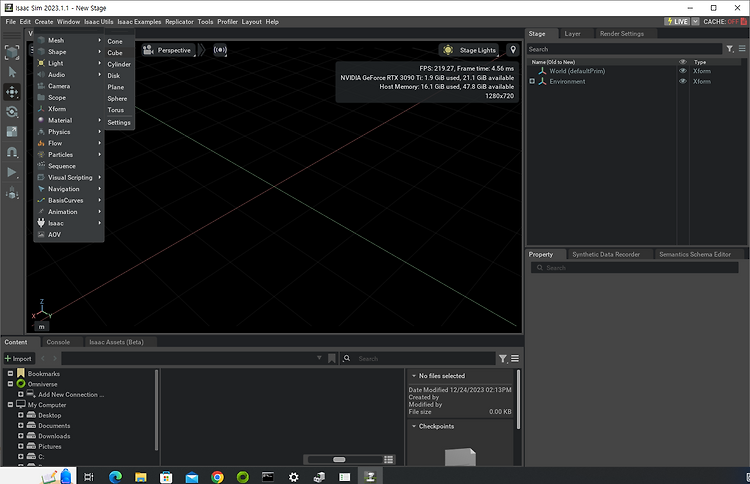Open the Stage Lights menu

pos(470,50)
